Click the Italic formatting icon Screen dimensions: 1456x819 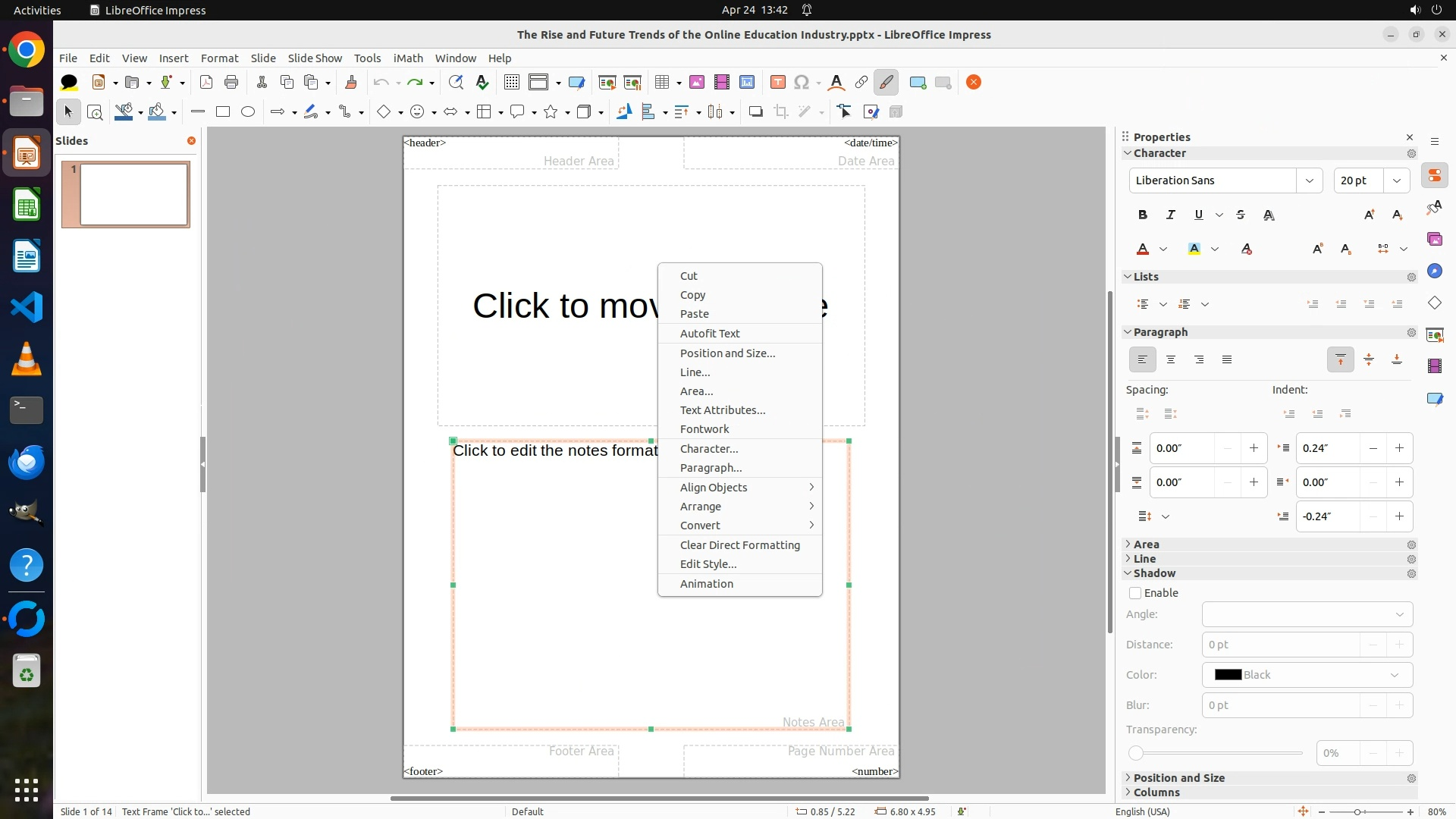click(1170, 215)
